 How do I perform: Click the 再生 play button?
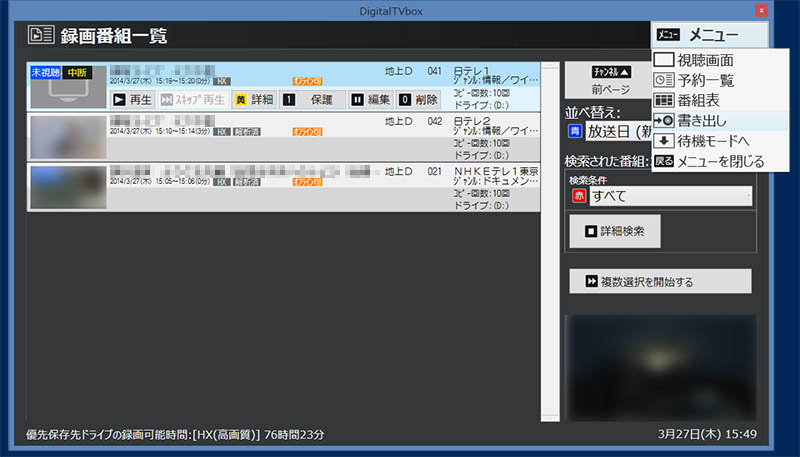point(131,100)
